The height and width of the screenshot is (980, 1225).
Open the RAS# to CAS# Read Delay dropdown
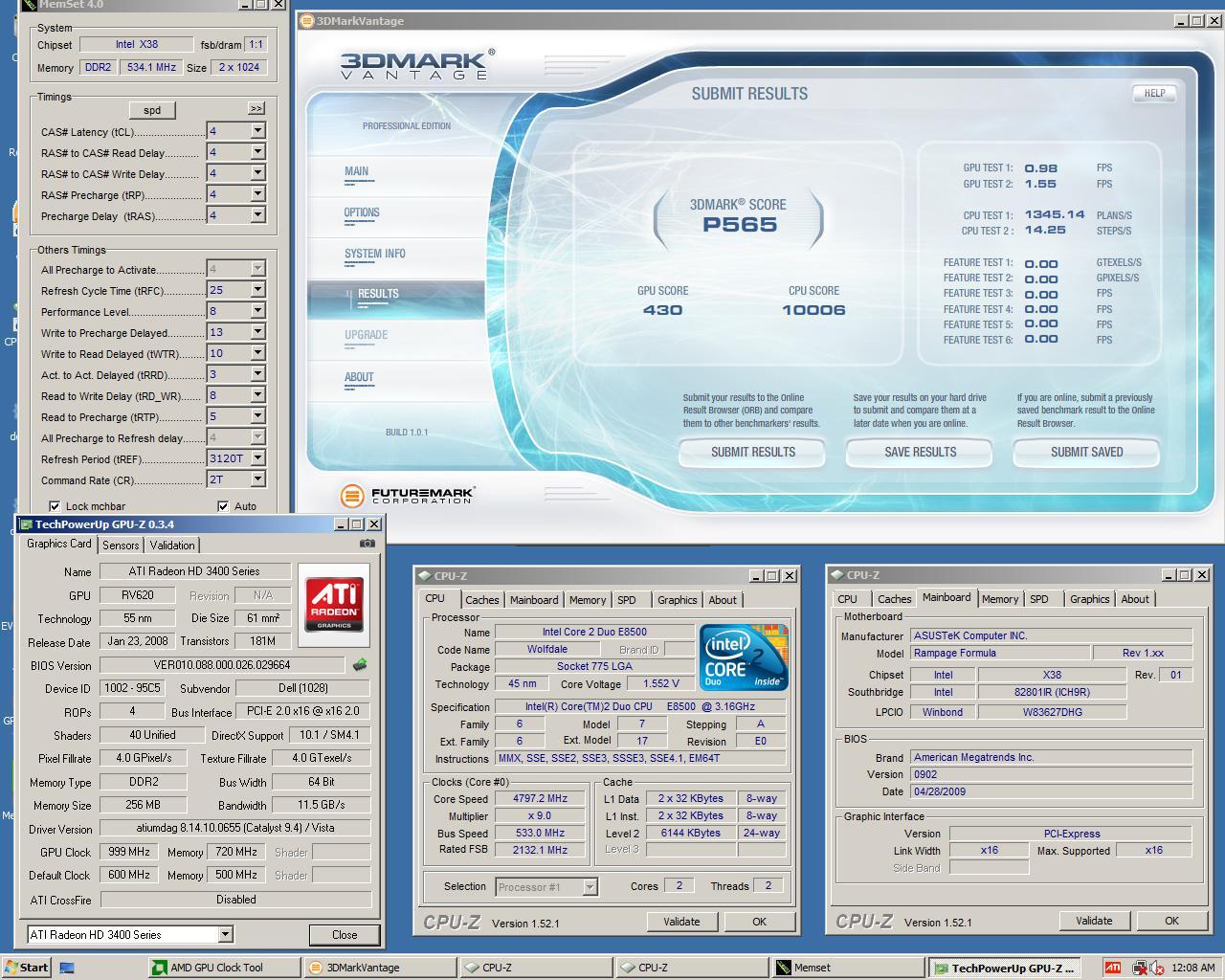click(257, 152)
